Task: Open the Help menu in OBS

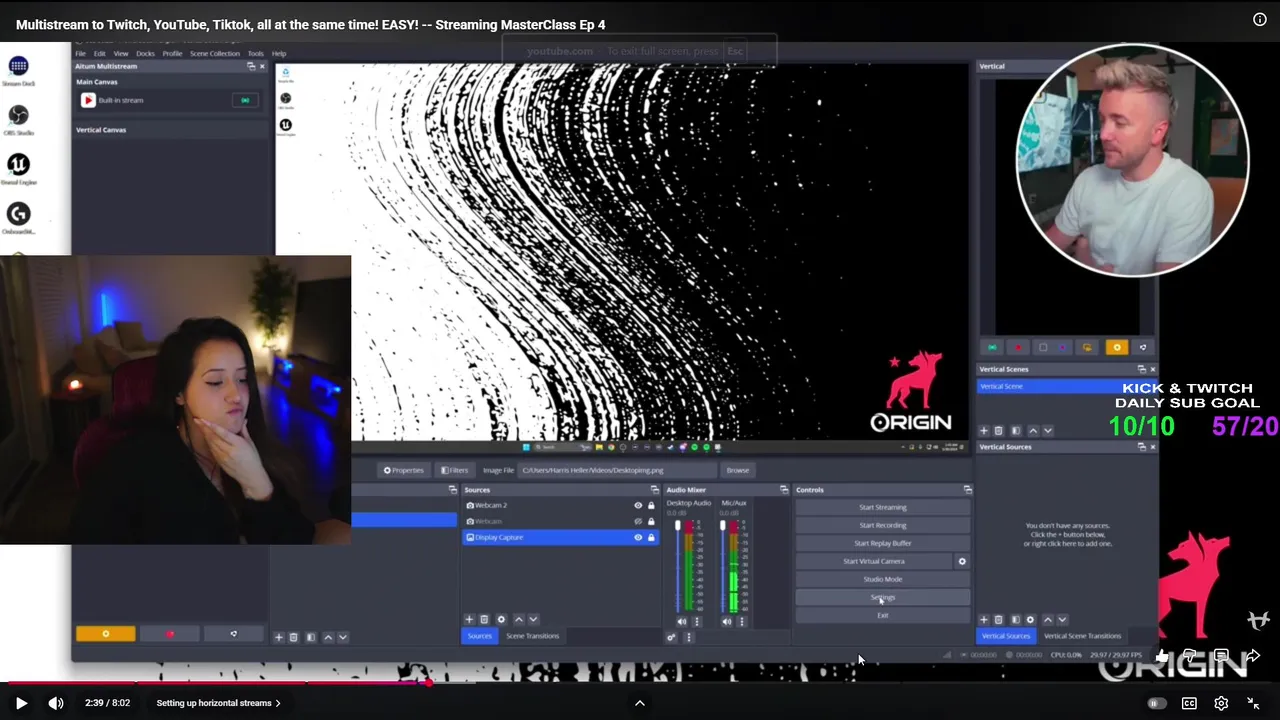Action: (279, 53)
